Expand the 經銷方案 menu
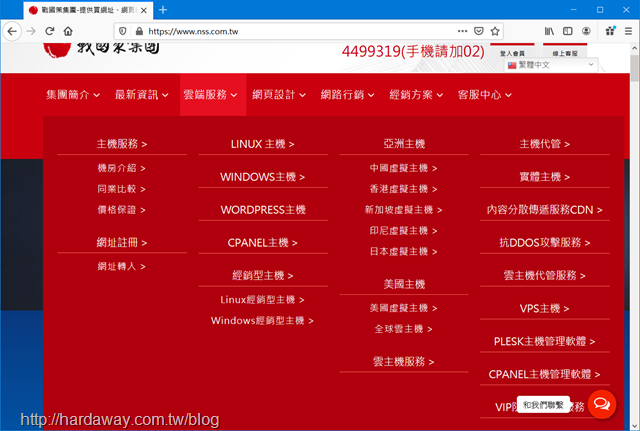 pyautogui.click(x=416, y=95)
